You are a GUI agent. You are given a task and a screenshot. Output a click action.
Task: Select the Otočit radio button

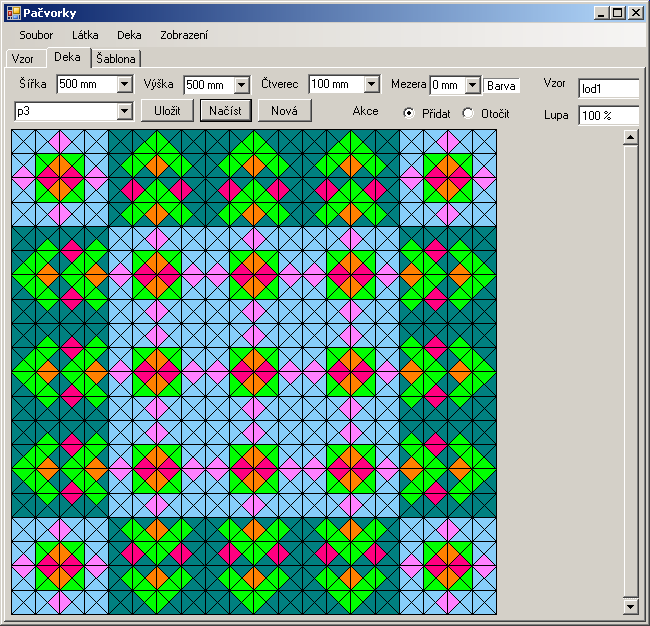coord(468,113)
